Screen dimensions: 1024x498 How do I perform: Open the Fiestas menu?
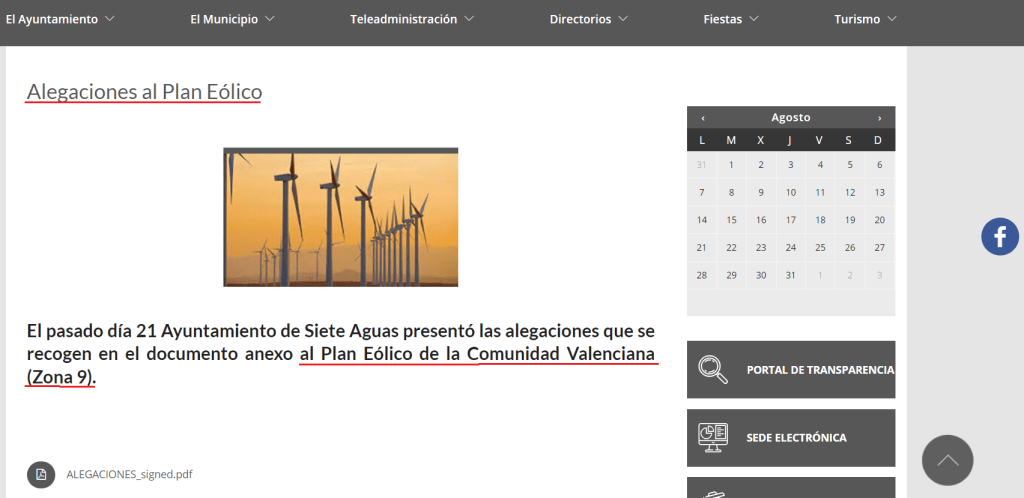click(x=730, y=19)
